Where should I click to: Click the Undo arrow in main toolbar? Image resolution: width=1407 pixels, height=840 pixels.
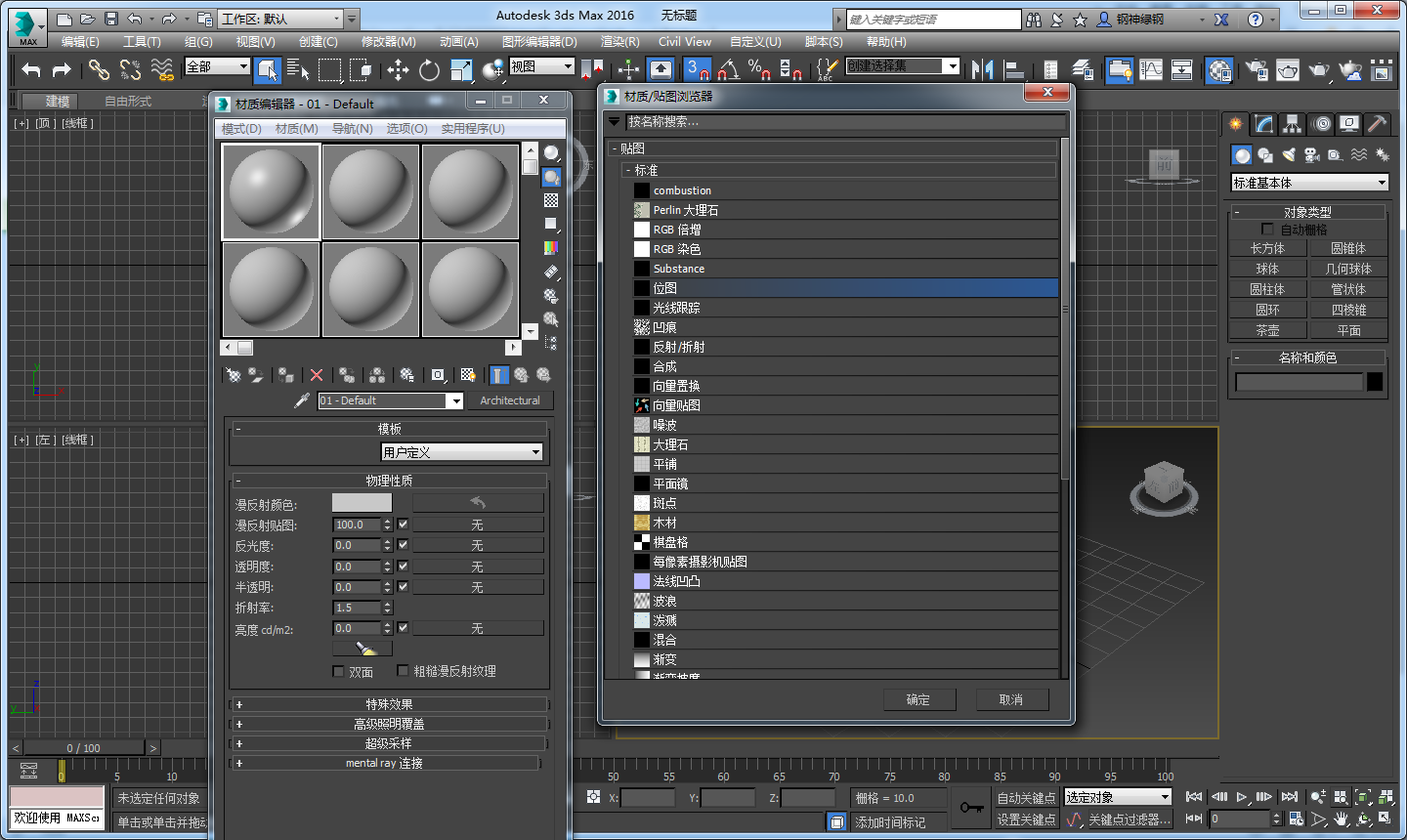pos(31,69)
